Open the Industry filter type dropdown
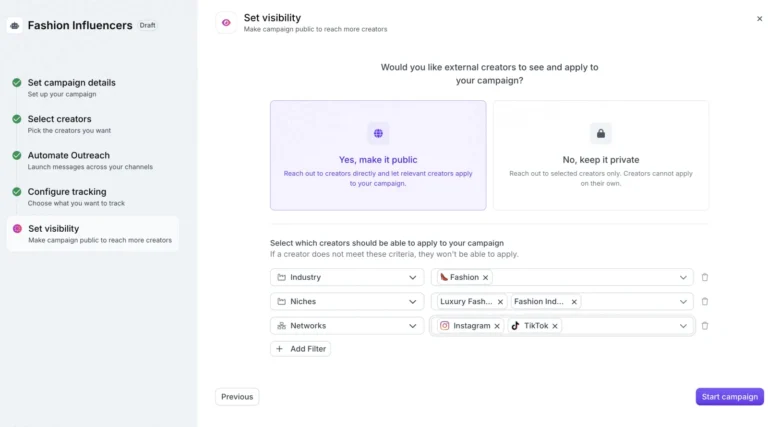Image resolution: width=768 pixels, height=427 pixels. [x=347, y=277]
